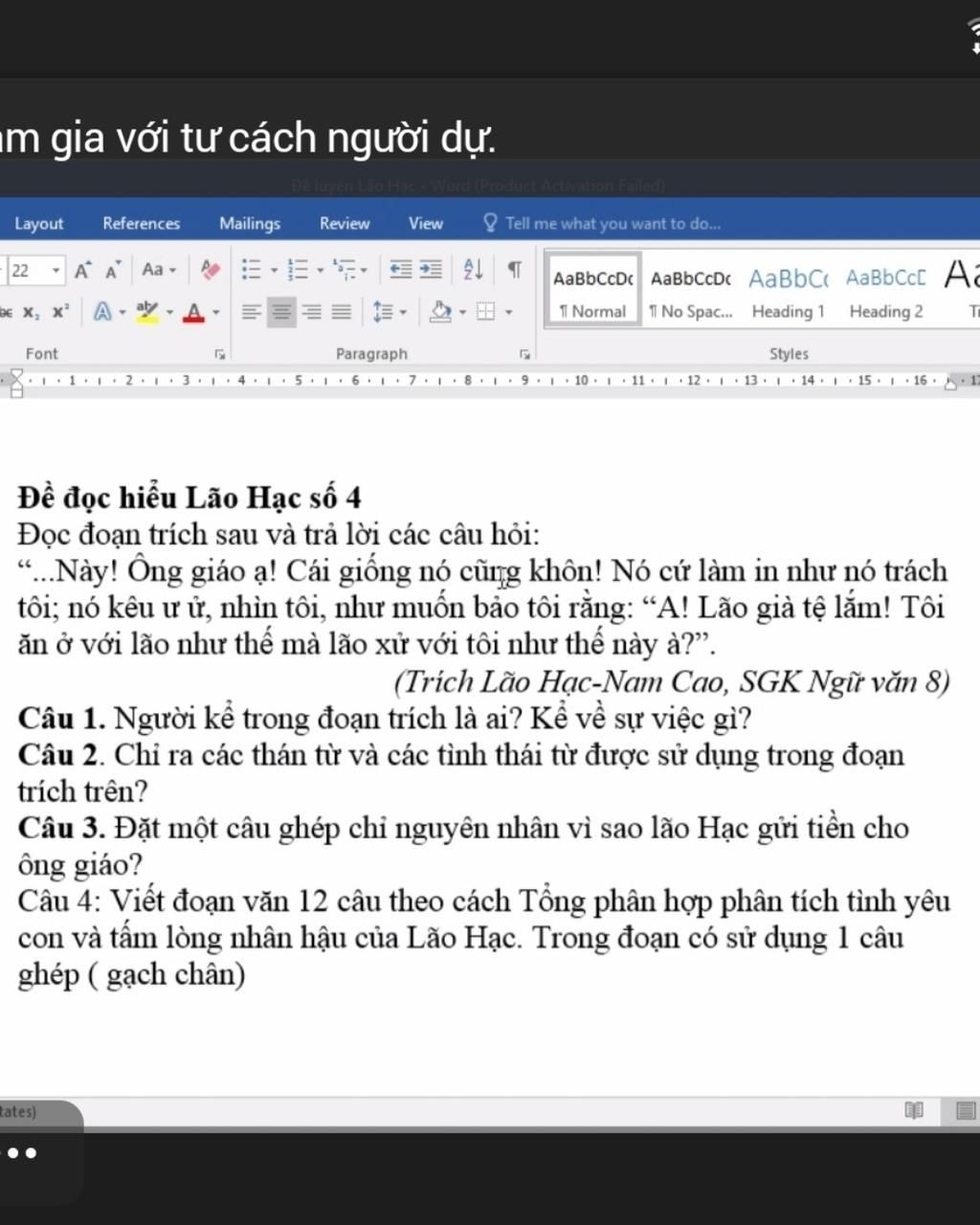The width and height of the screenshot is (980, 1225).
Task: Apply the Normal style
Action: tap(593, 291)
